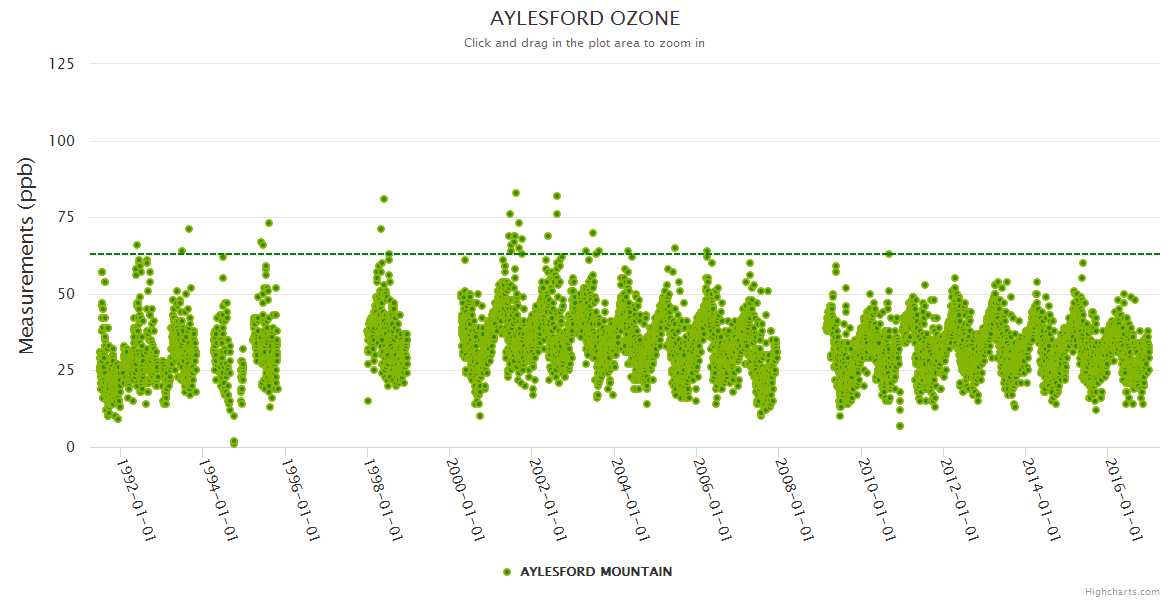Click the AYLESFORD OZONE chart title
Screen dimensions: 1170x600
coord(585,19)
